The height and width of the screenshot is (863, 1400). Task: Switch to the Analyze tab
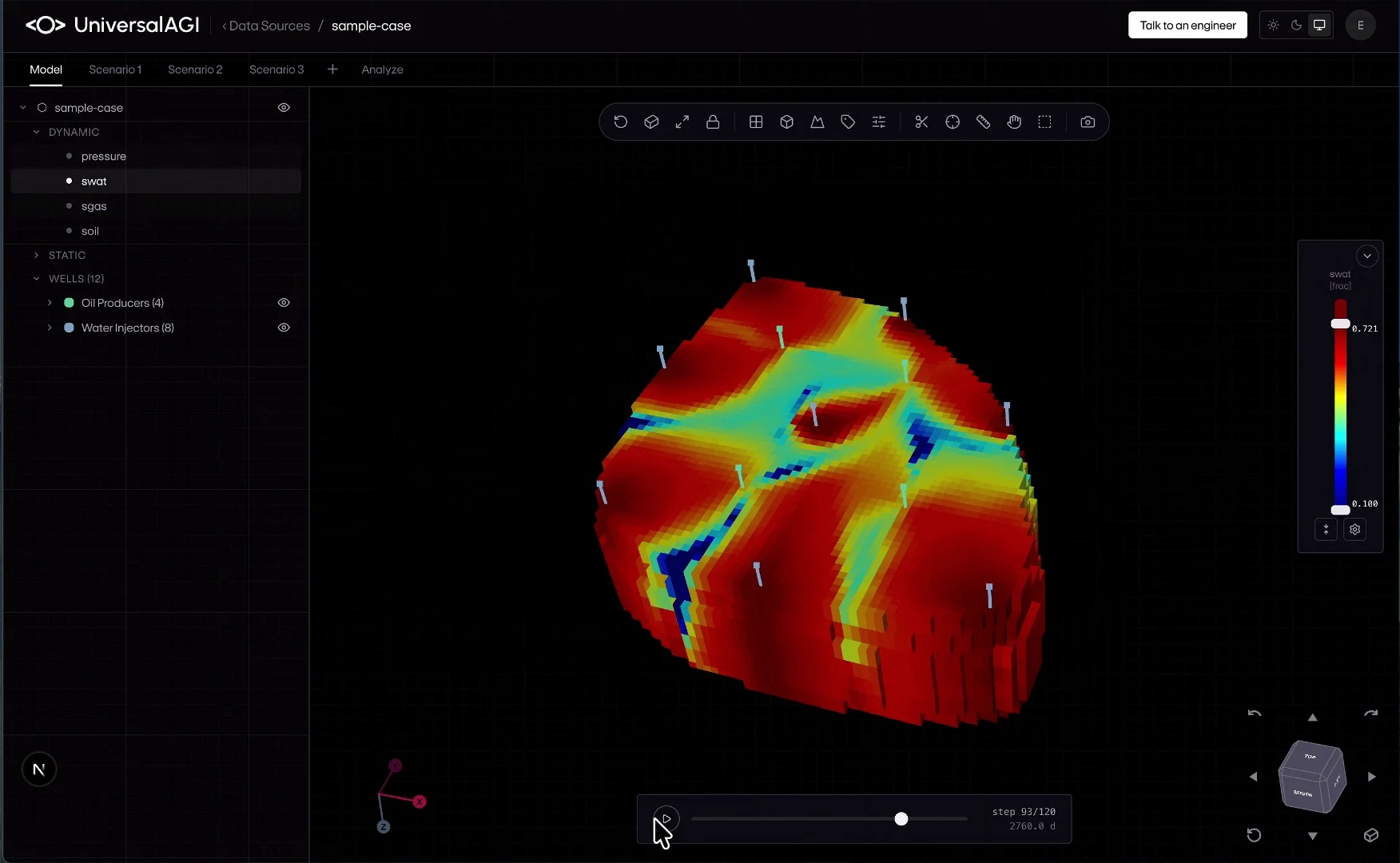tap(382, 70)
